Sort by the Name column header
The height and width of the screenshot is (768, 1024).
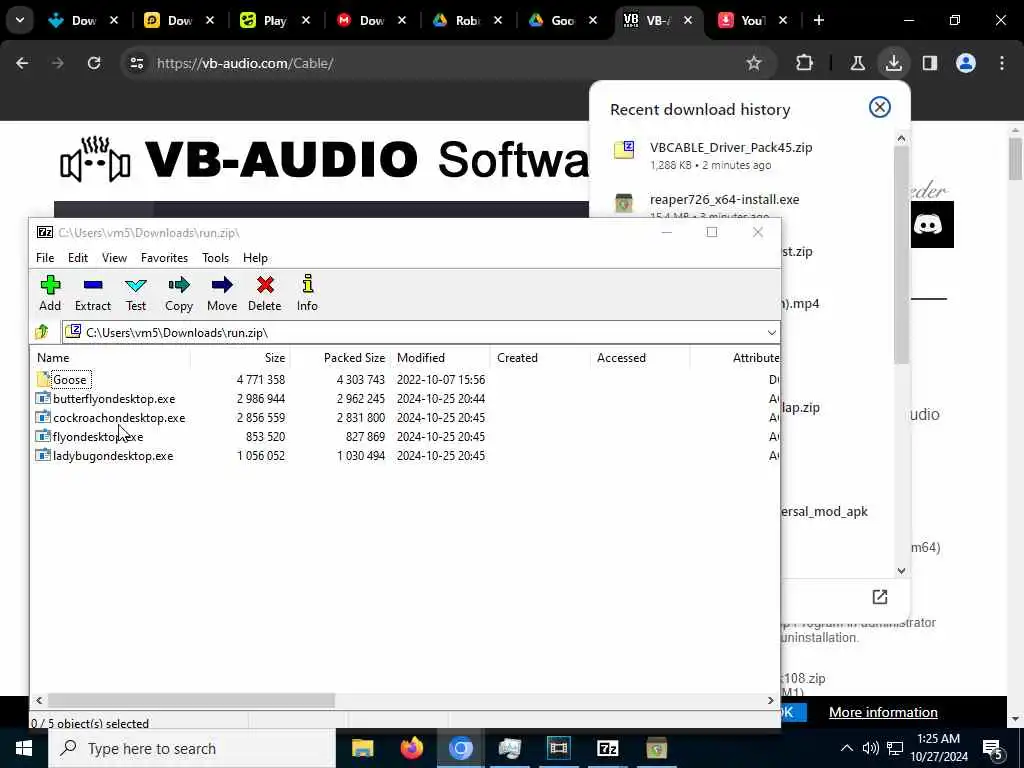pyautogui.click(x=110, y=358)
